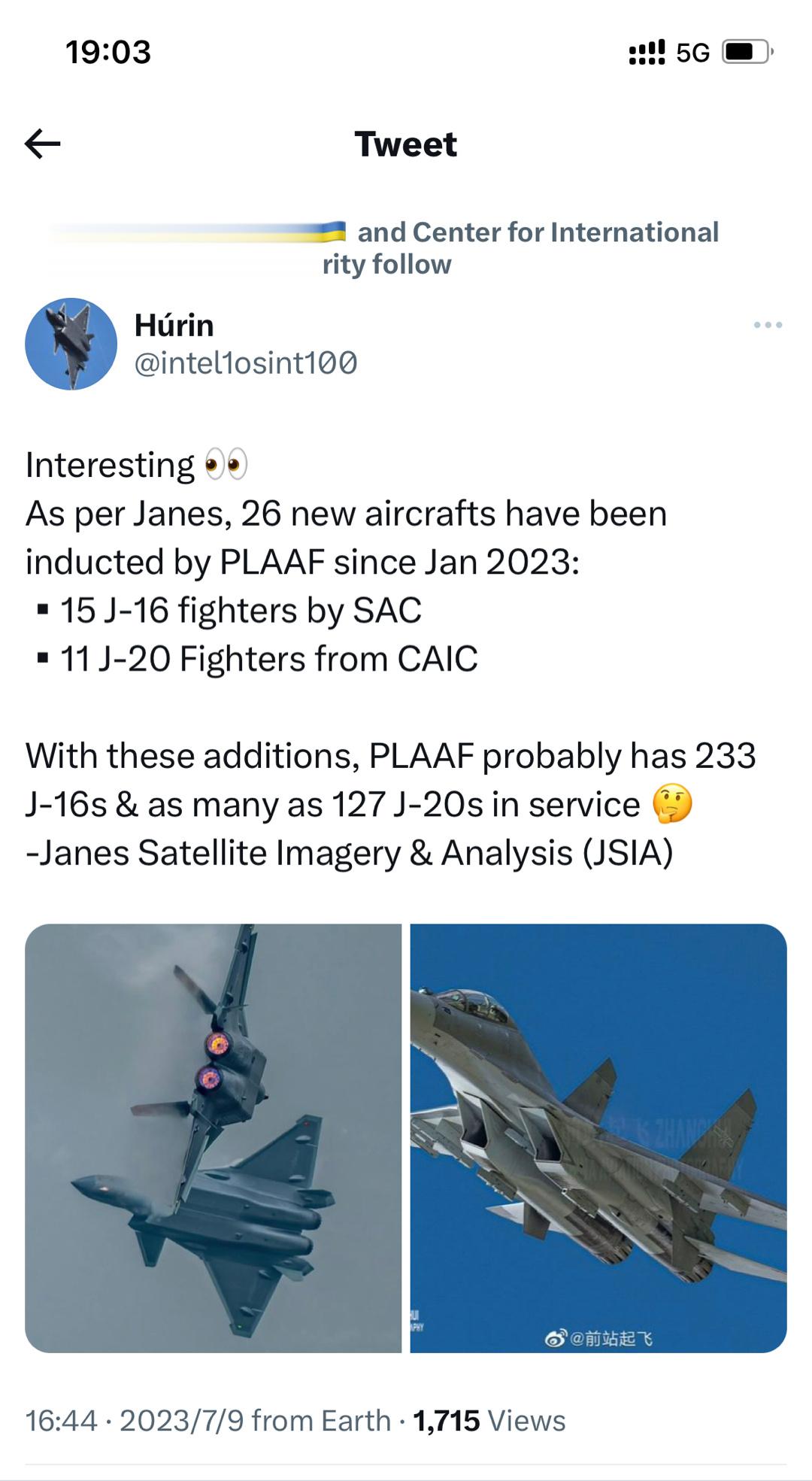Tap the eyes emoji in tweet
Viewport: 812px width, 1481px height.
pyautogui.click(x=226, y=465)
